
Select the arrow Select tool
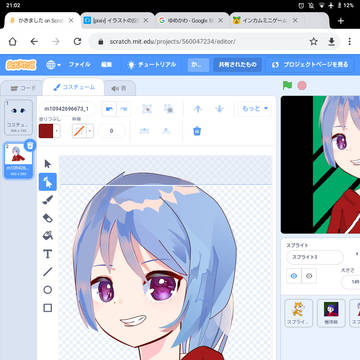pos(48,164)
